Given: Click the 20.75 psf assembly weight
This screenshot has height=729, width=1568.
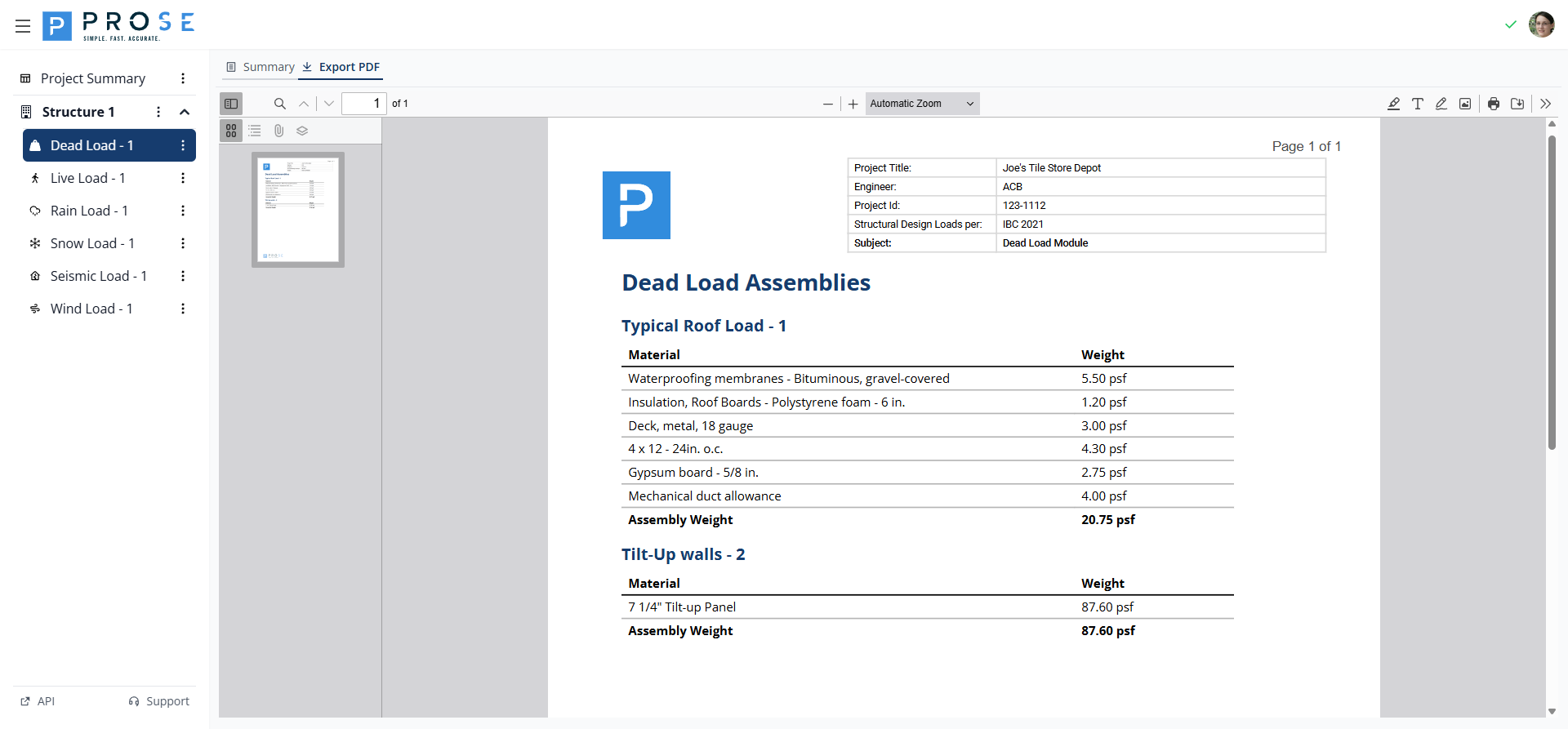Looking at the screenshot, I should pyautogui.click(x=1107, y=520).
